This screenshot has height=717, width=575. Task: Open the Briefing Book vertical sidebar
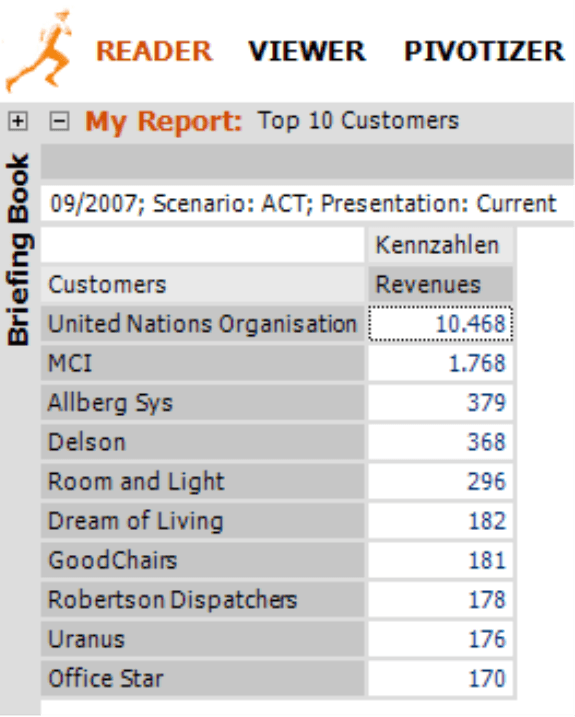tap(19, 249)
